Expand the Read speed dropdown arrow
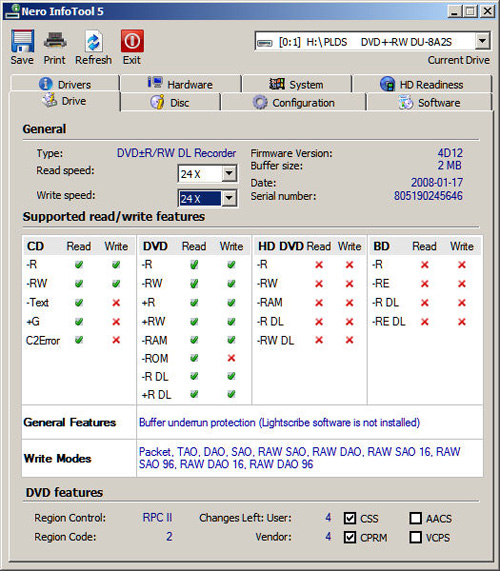The height and width of the screenshot is (571, 500). (x=229, y=173)
